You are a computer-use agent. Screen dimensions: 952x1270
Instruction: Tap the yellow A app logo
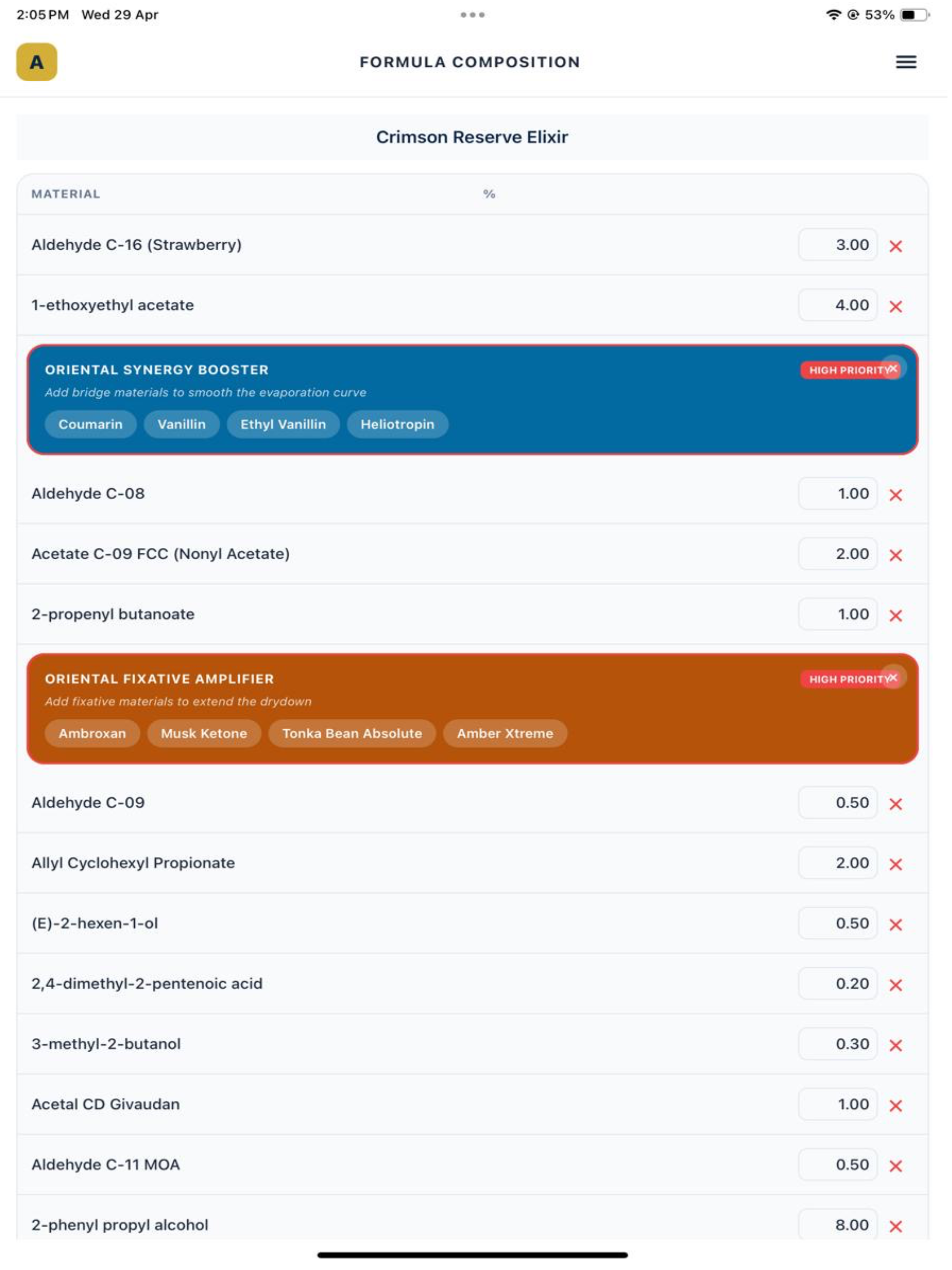pos(37,62)
